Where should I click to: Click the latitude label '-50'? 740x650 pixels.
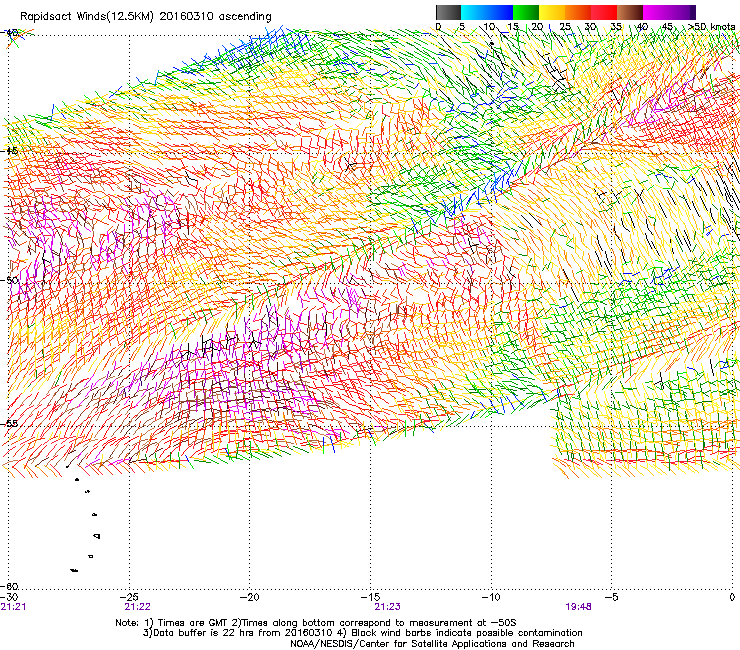pos(10,280)
